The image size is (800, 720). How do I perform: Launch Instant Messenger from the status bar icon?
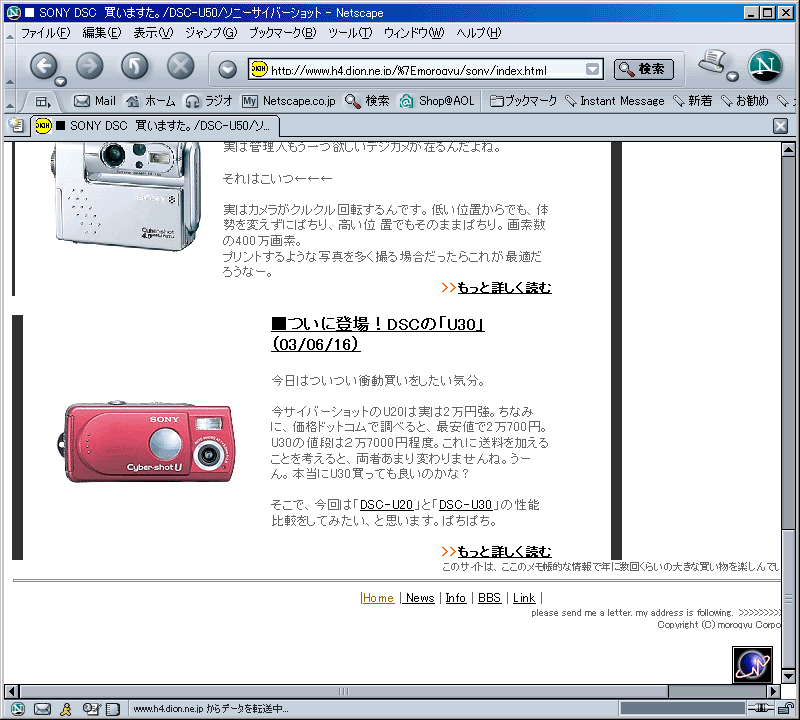coord(66,708)
